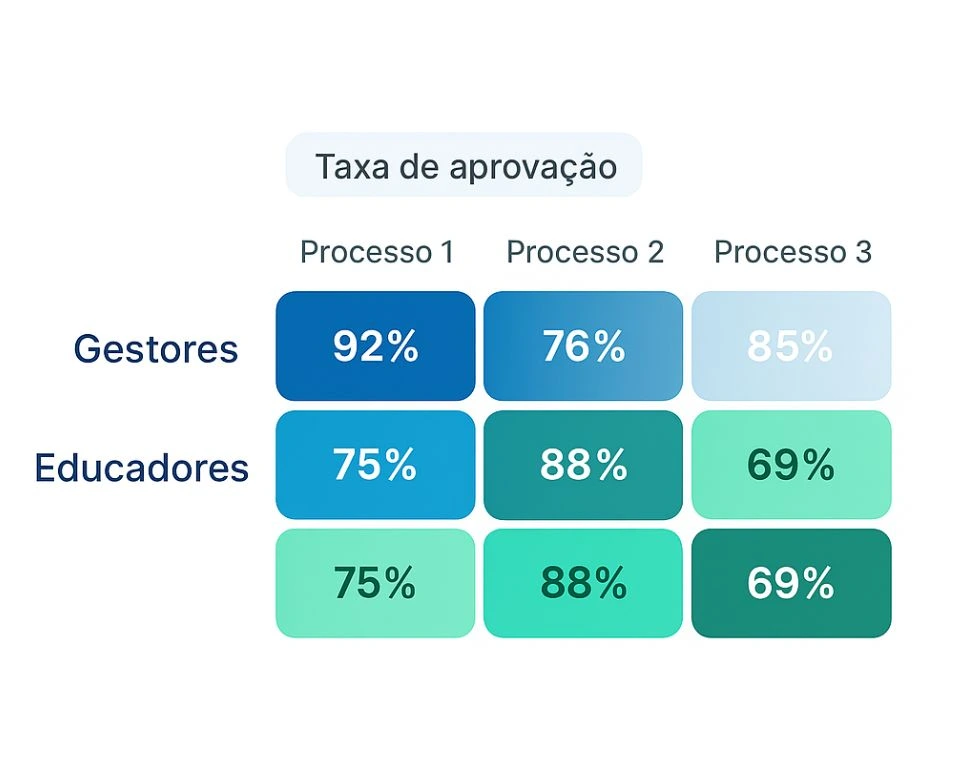This screenshot has height=780, width=960.
Task: Select the 85% cell under Processo 3
Action: click(x=791, y=346)
